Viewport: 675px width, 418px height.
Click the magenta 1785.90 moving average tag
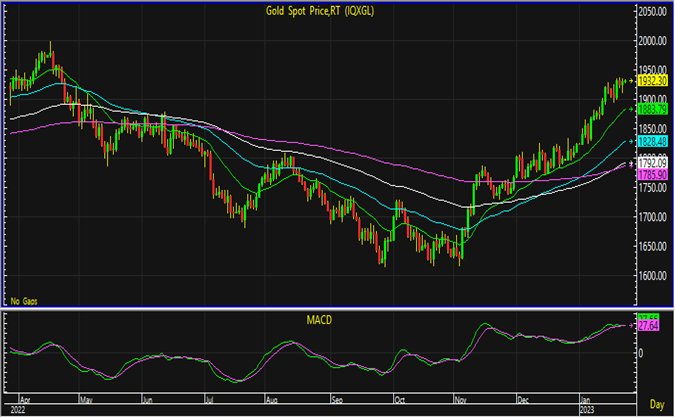pos(652,174)
